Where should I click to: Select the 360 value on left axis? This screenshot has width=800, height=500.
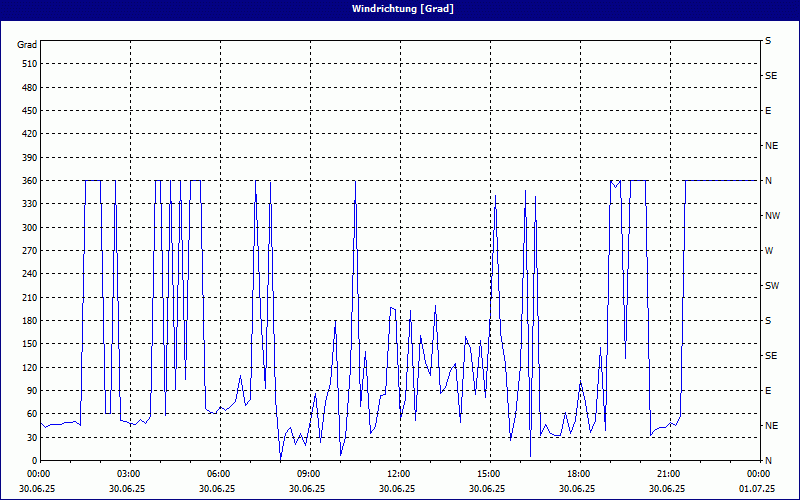tap(28, 181)
